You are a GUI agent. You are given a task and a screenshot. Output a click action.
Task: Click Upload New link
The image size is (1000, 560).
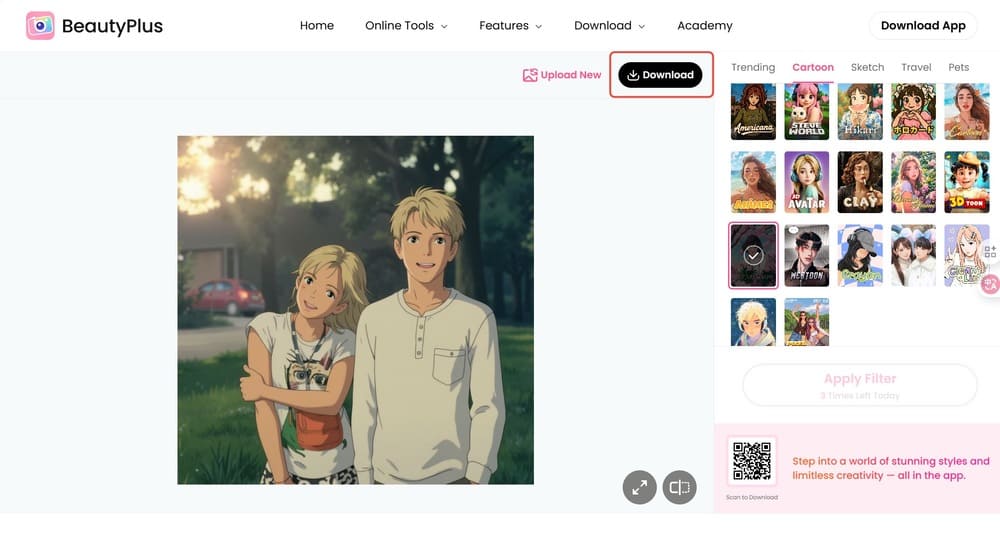(x=570, y=75)
